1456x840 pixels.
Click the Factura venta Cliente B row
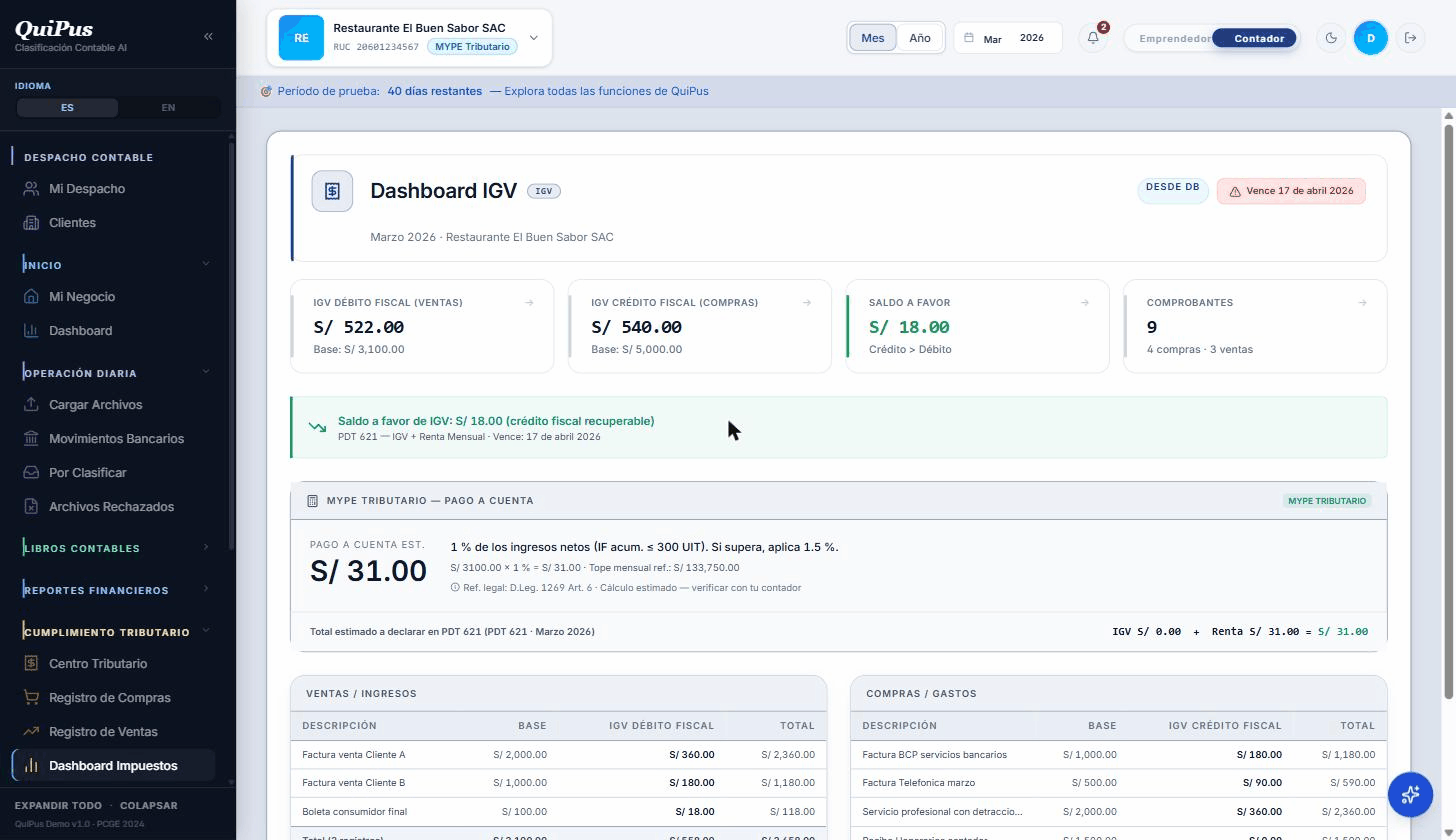(559, 783)
